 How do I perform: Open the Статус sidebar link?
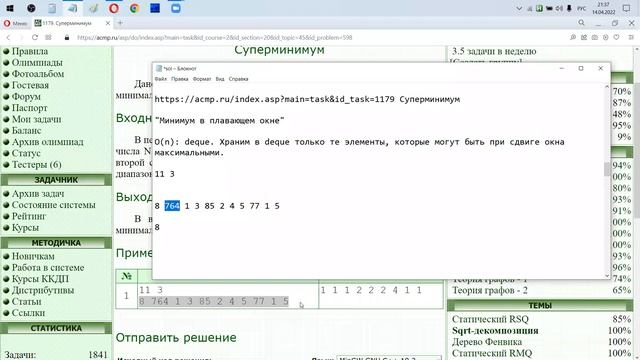26,153
